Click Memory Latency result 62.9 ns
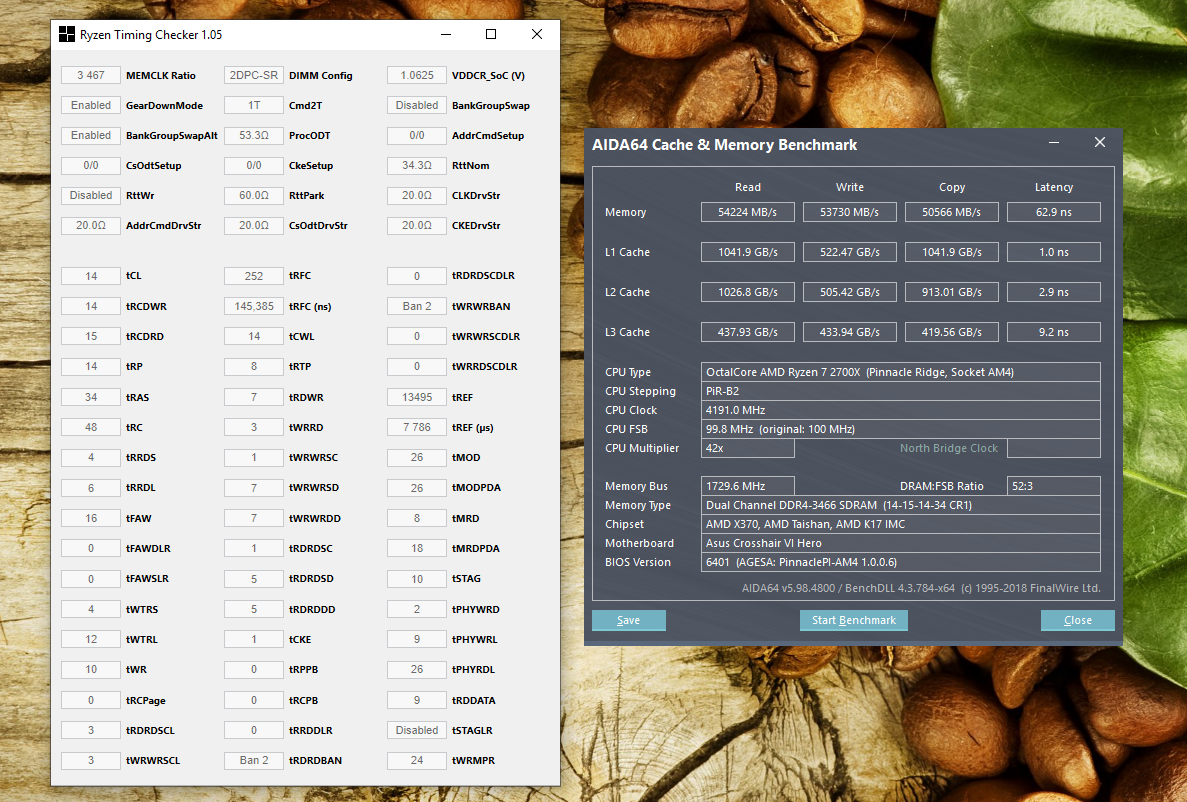Image resolution: width=1187 pixels, height=802 pixels. coord(1054,212)
